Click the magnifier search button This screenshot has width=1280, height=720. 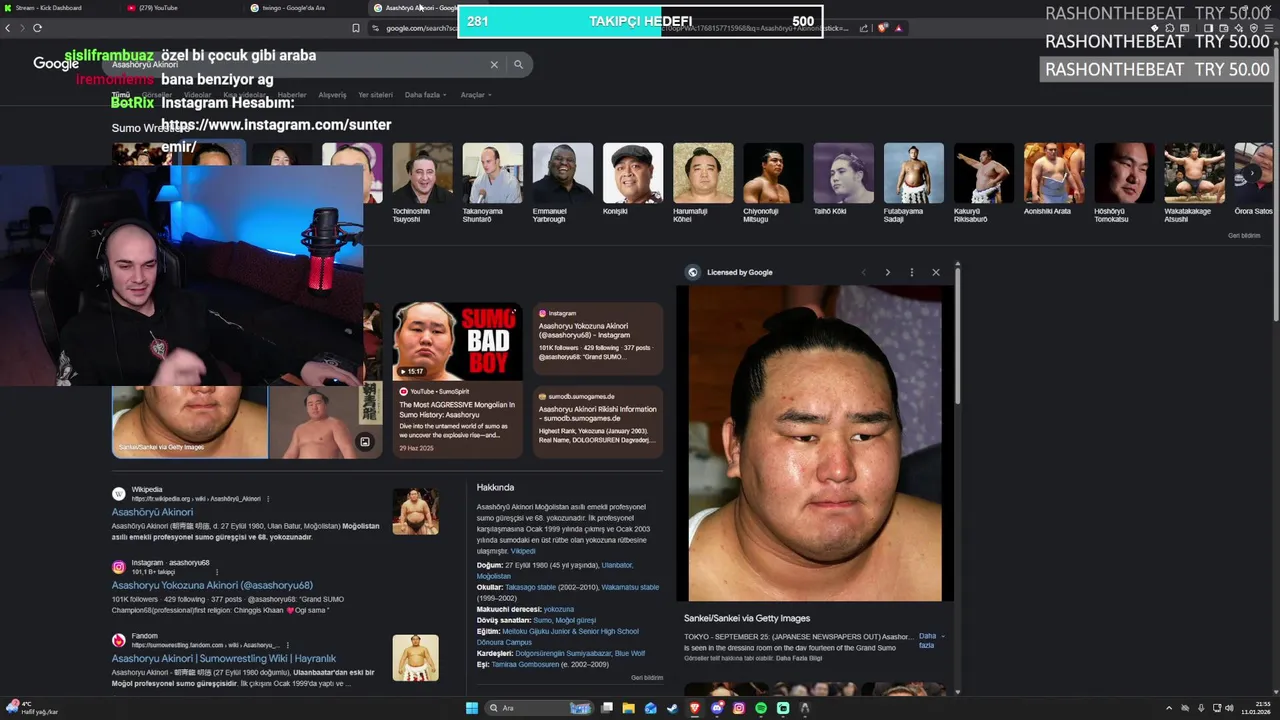point(518,64)
